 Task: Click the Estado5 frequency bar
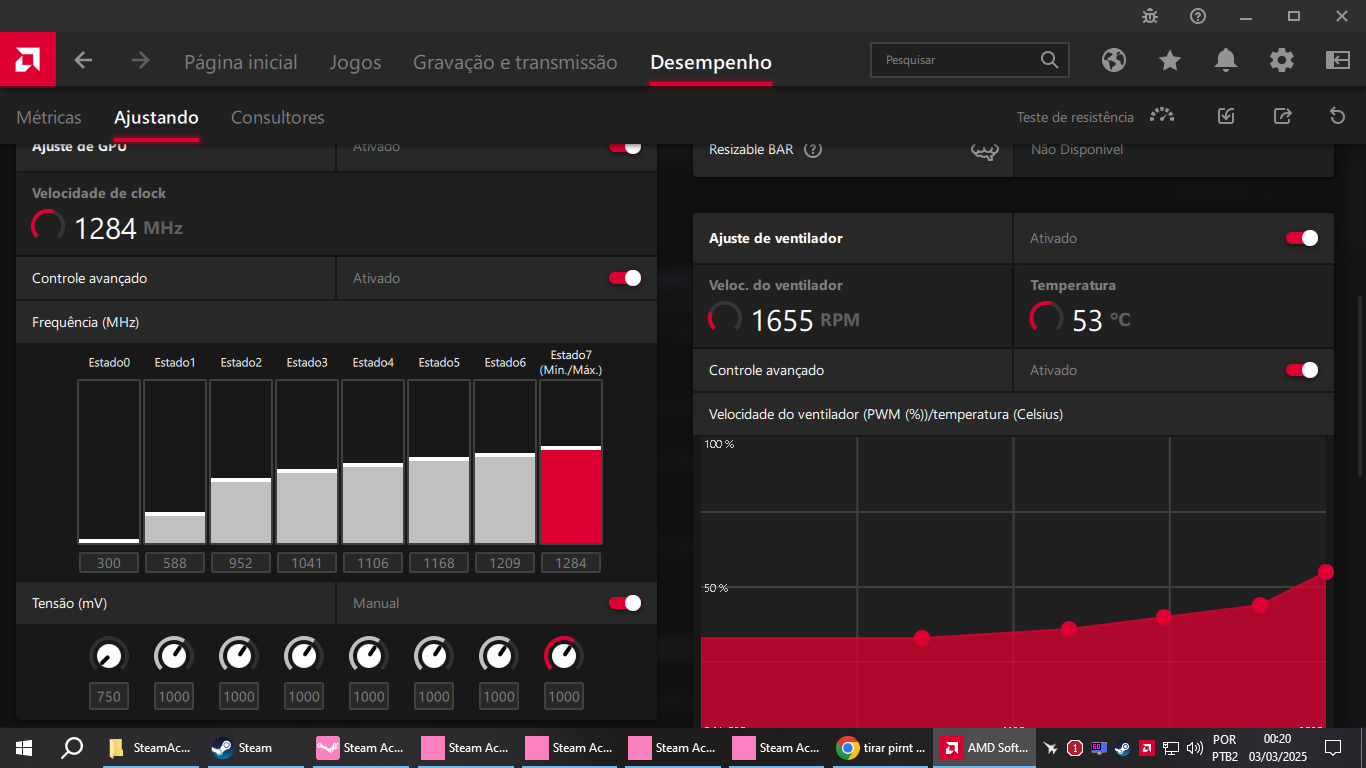[439, 462]
